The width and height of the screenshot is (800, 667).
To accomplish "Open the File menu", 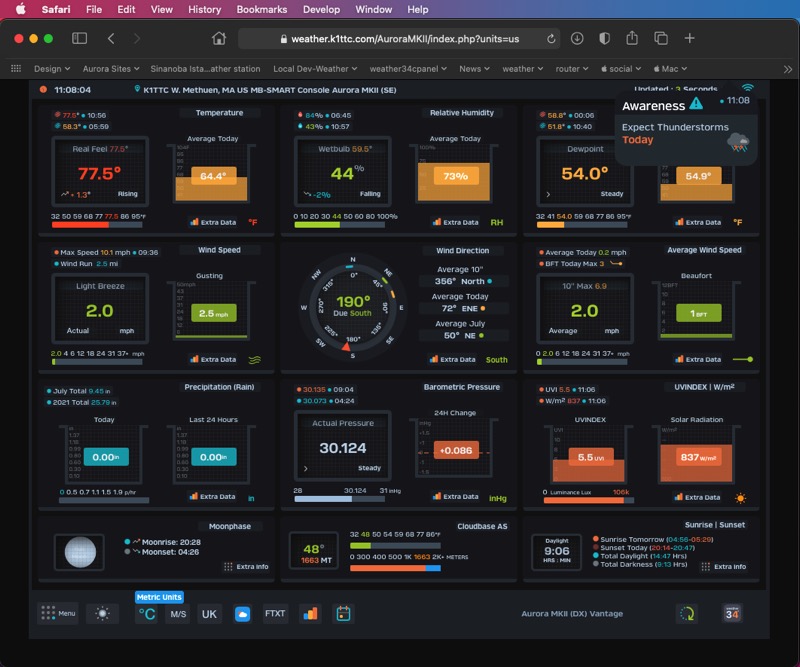I will point(94,9).
